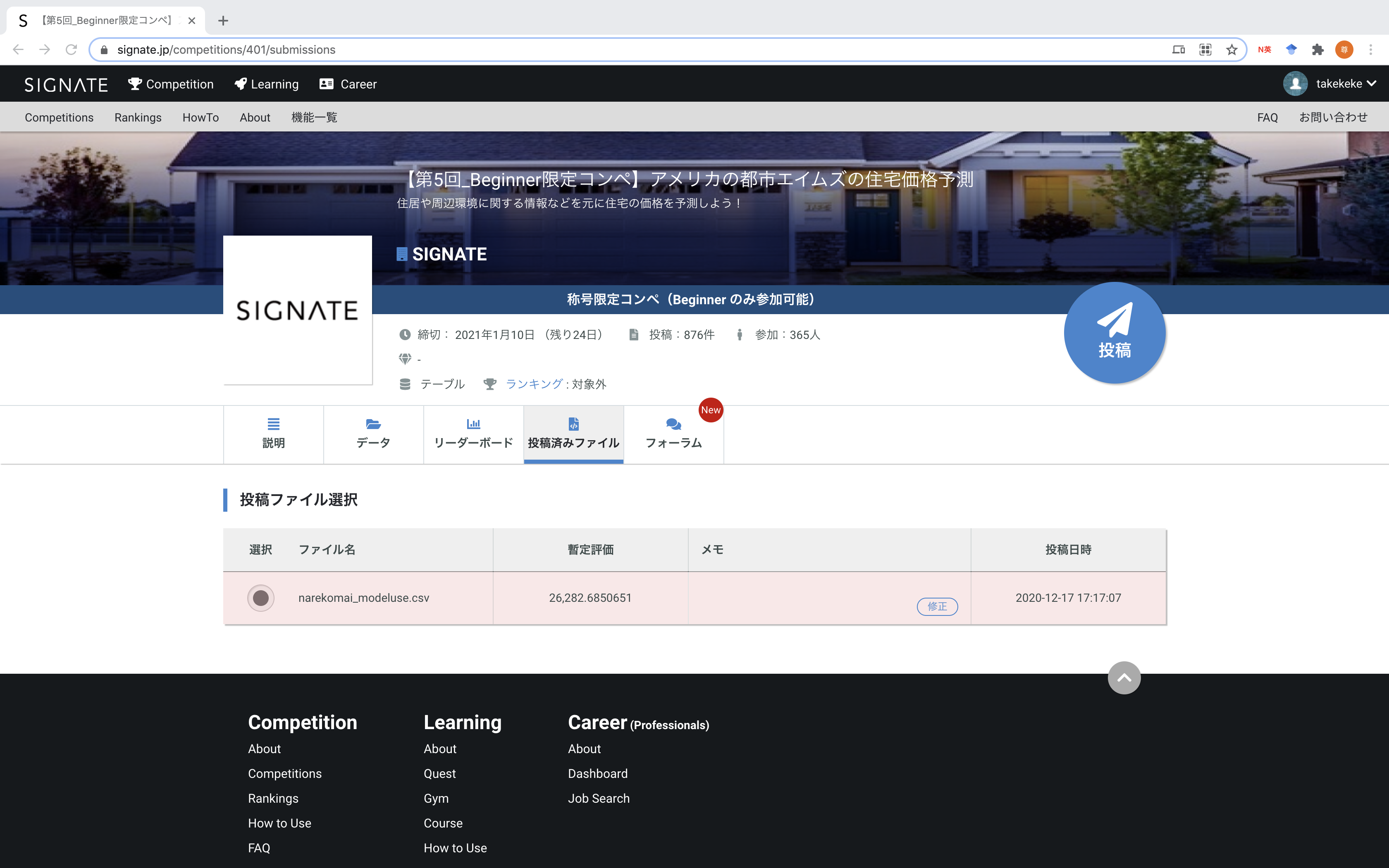1389x868 pixels.
Task: Bookmark this page with the star icon
Action: click(1232, 50)
